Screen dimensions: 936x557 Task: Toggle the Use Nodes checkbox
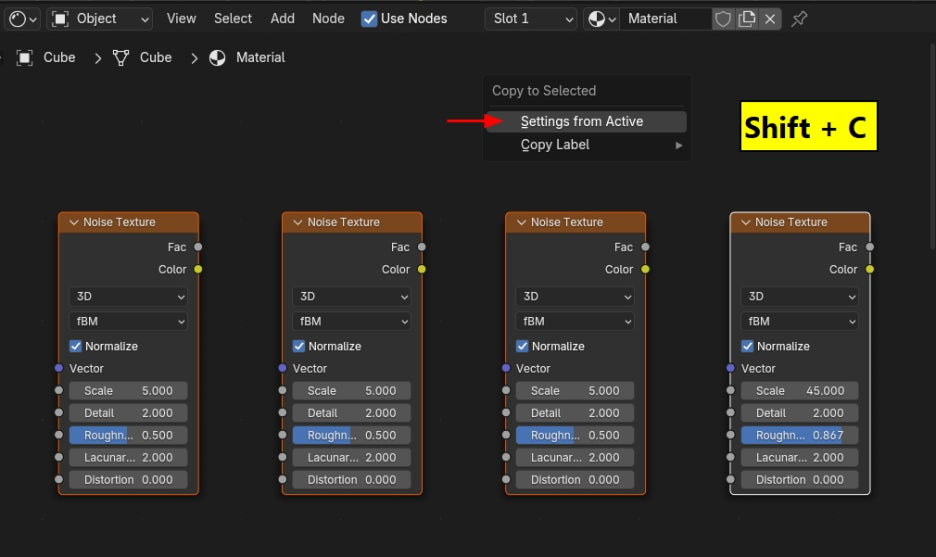(370, 19)
